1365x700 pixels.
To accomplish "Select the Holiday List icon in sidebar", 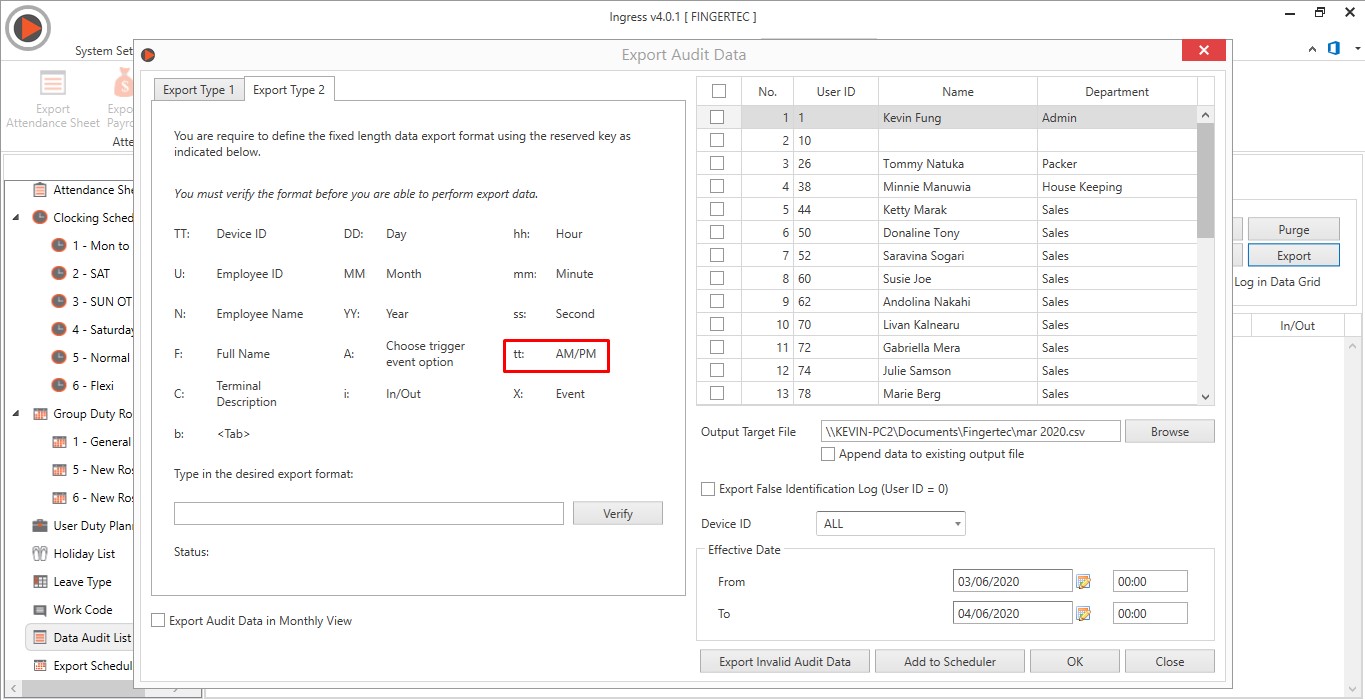I will click(40, 554).
